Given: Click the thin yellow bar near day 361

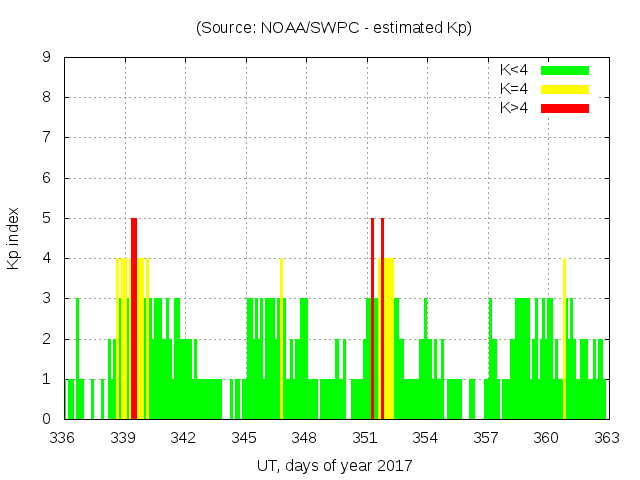Looking at the screenshot, I should (564, 338).
